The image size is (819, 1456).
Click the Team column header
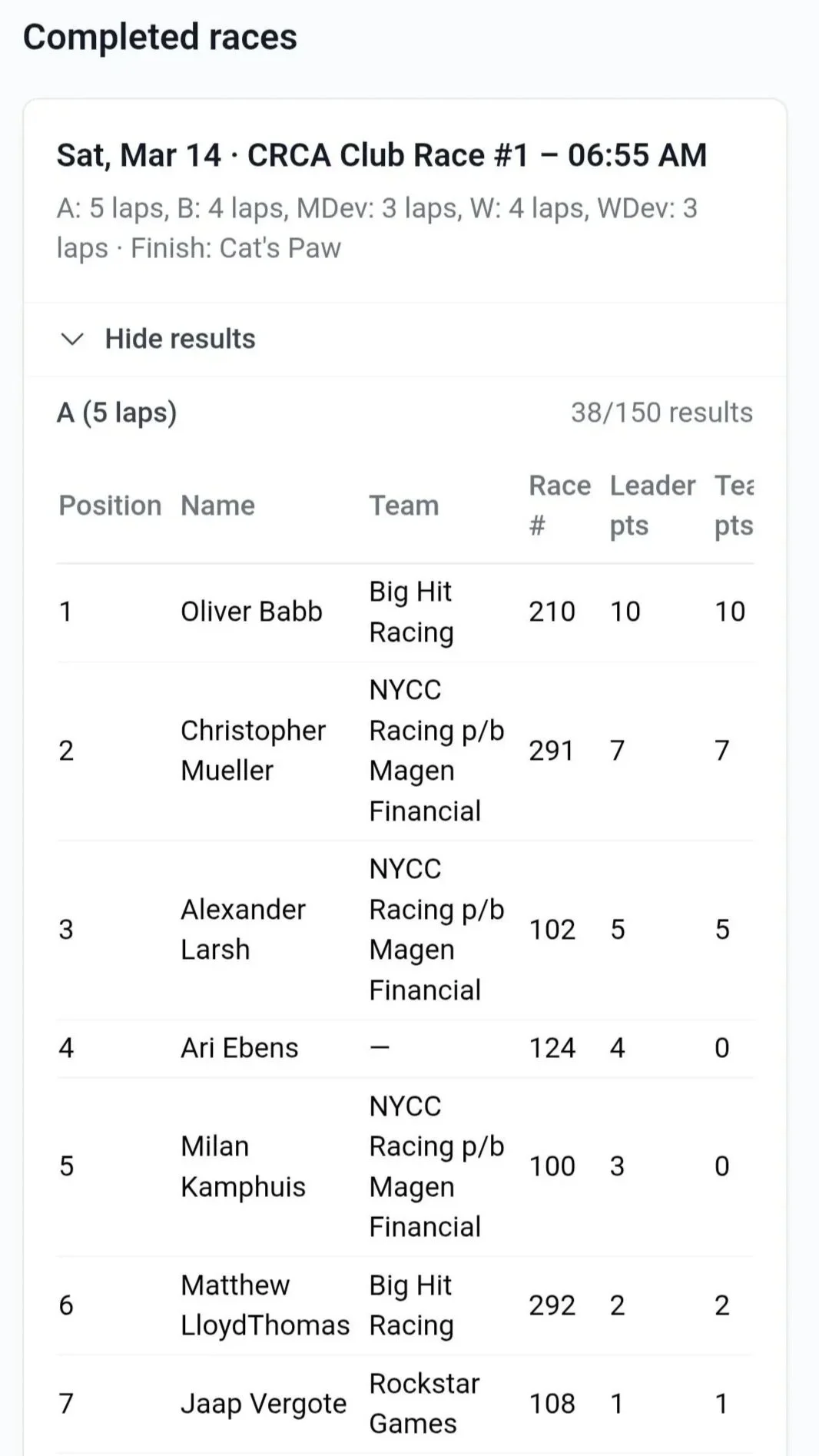403,506
